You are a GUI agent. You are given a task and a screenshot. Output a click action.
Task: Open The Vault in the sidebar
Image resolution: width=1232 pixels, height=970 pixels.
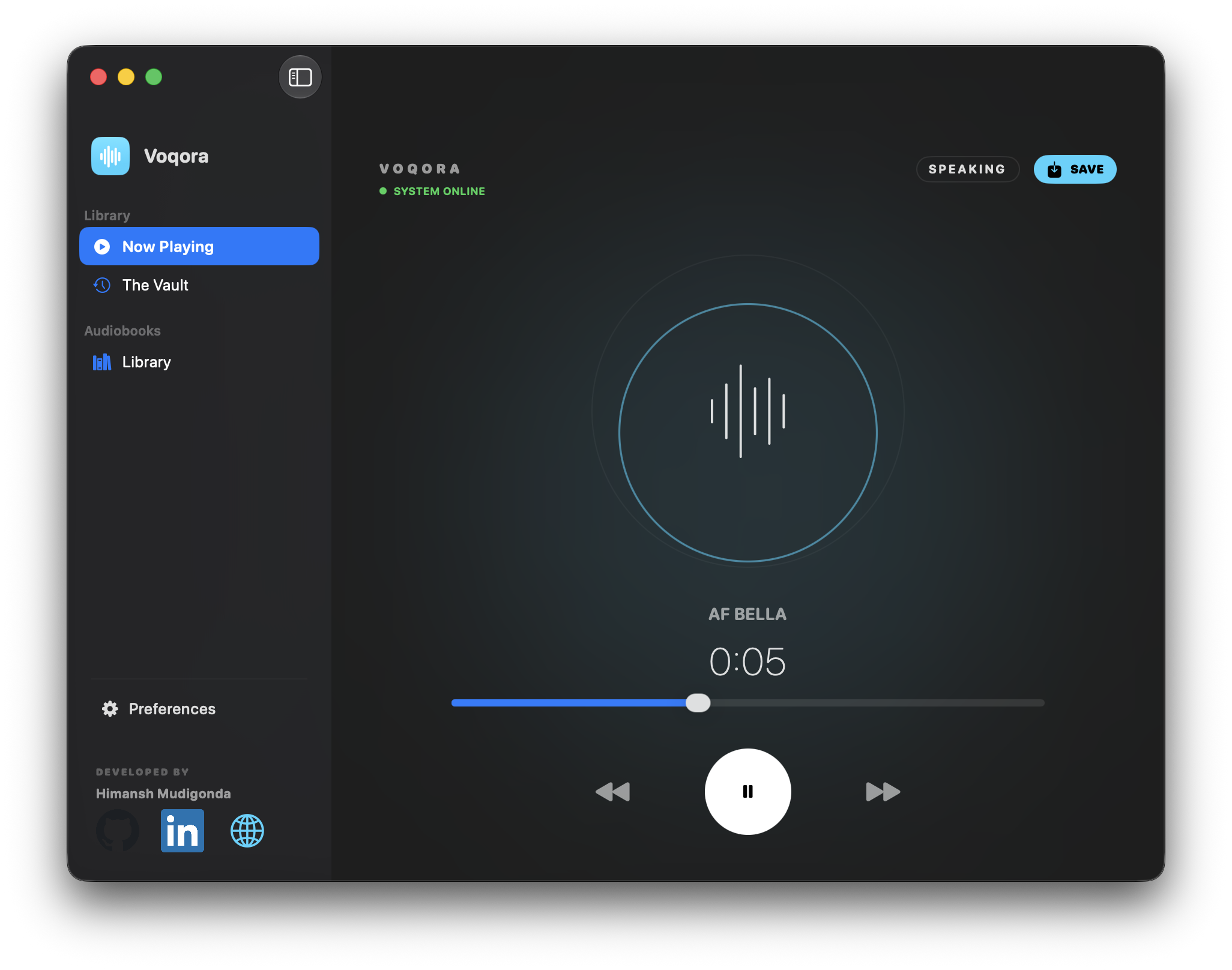click(x=199, y=285)
